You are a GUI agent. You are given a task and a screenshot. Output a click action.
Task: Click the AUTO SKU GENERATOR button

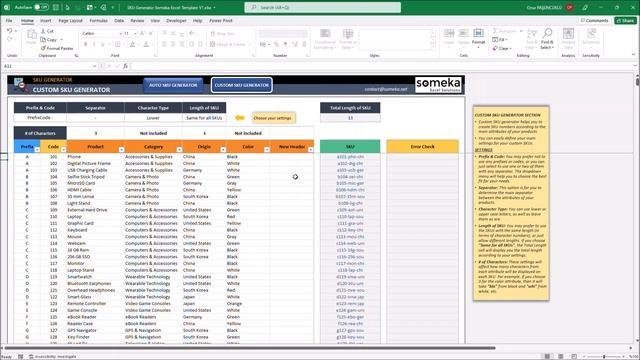pos(173,85)
